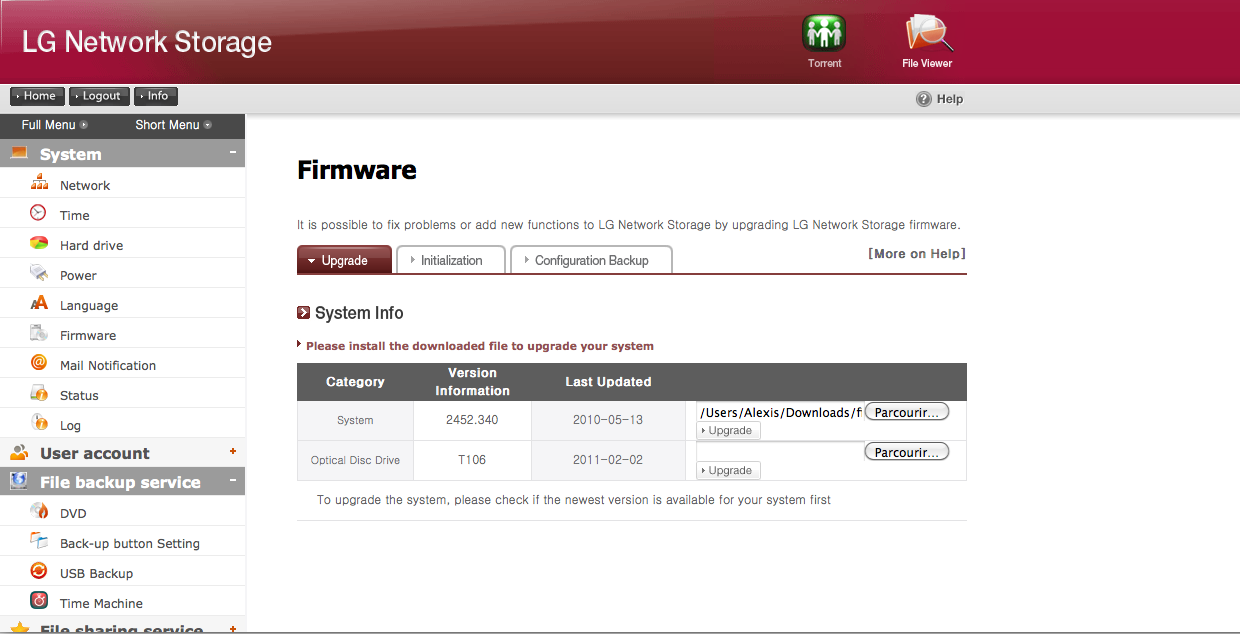Click the Time clock icon
This screenshot has height=634, width=1240.
pos(39,213)
